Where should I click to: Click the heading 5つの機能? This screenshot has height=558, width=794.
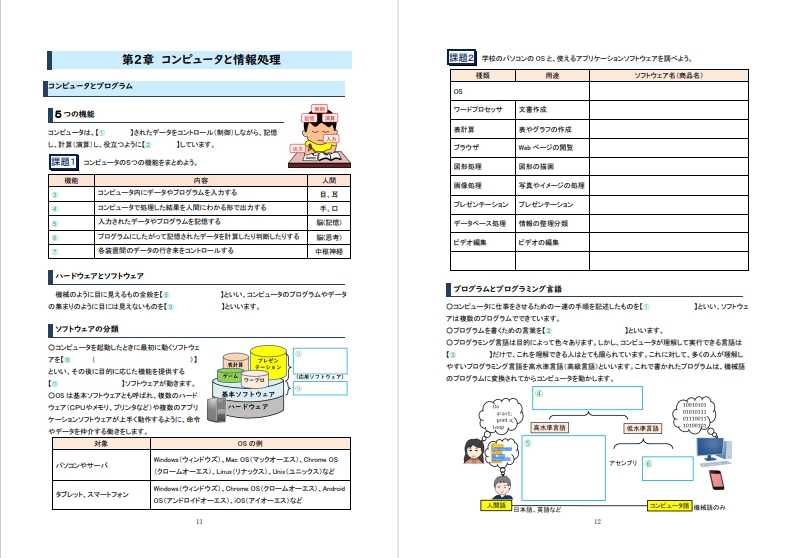pos(74,114)
